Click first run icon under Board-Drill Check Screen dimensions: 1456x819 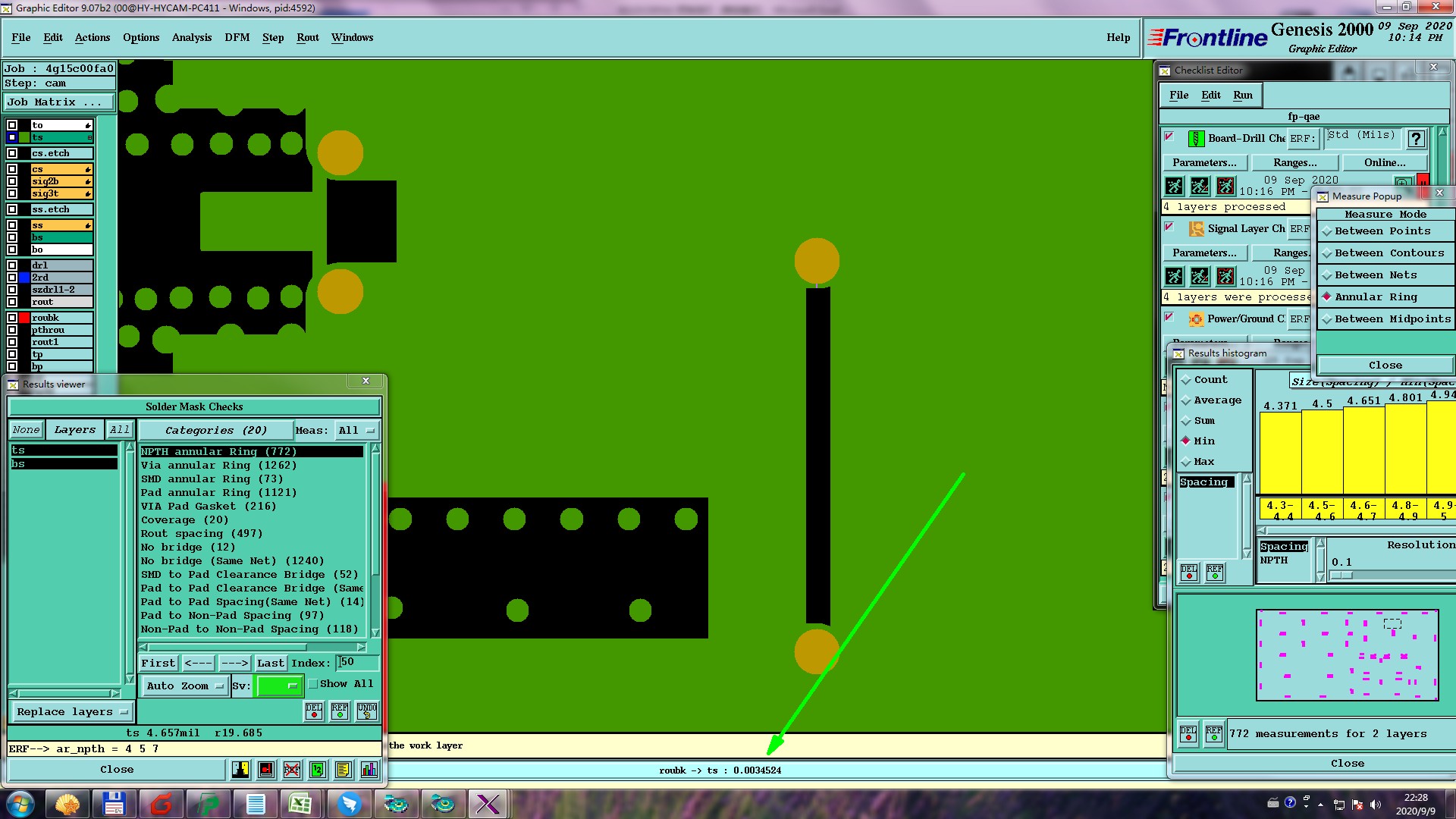pos(1174,186)
